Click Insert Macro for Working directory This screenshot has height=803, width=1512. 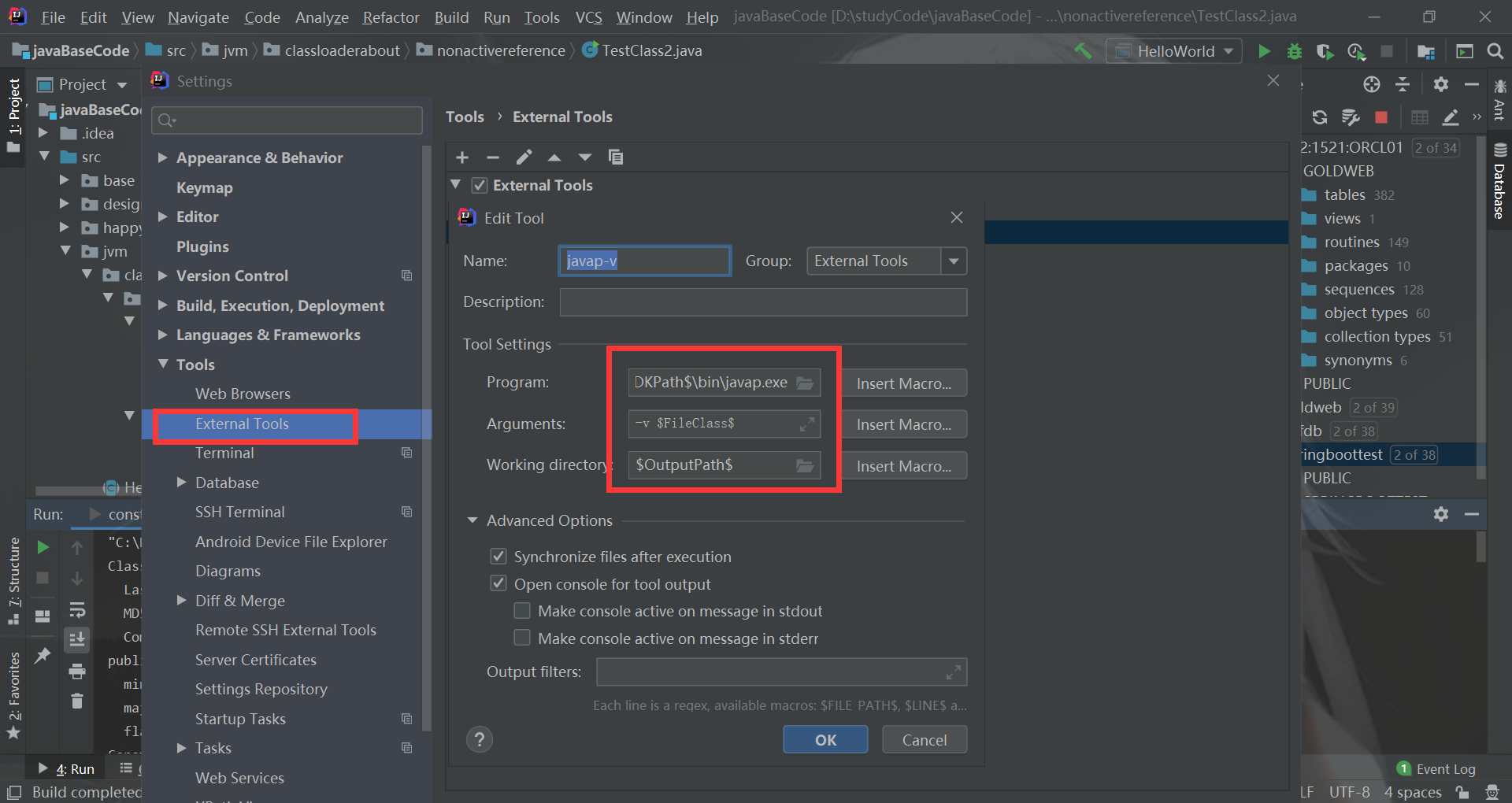pyautogui.click(x=904, y=466)
